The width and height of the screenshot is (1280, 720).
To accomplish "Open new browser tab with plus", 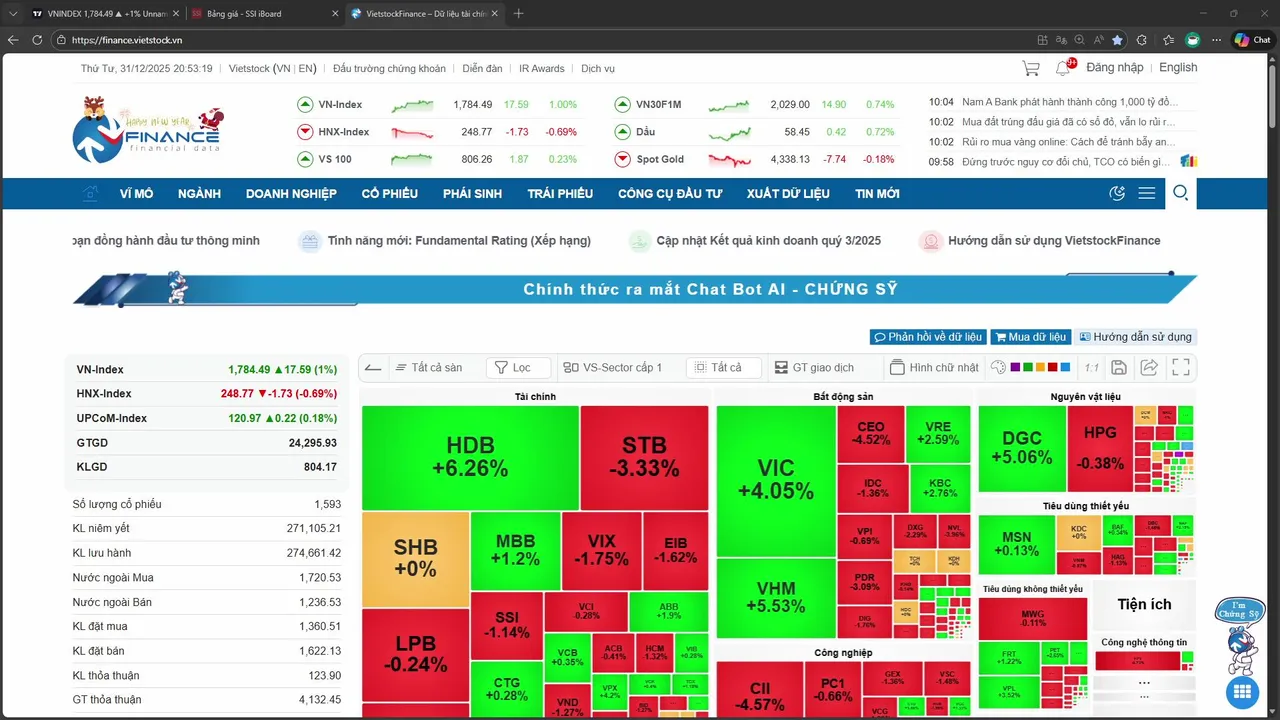I will (518, 14).
